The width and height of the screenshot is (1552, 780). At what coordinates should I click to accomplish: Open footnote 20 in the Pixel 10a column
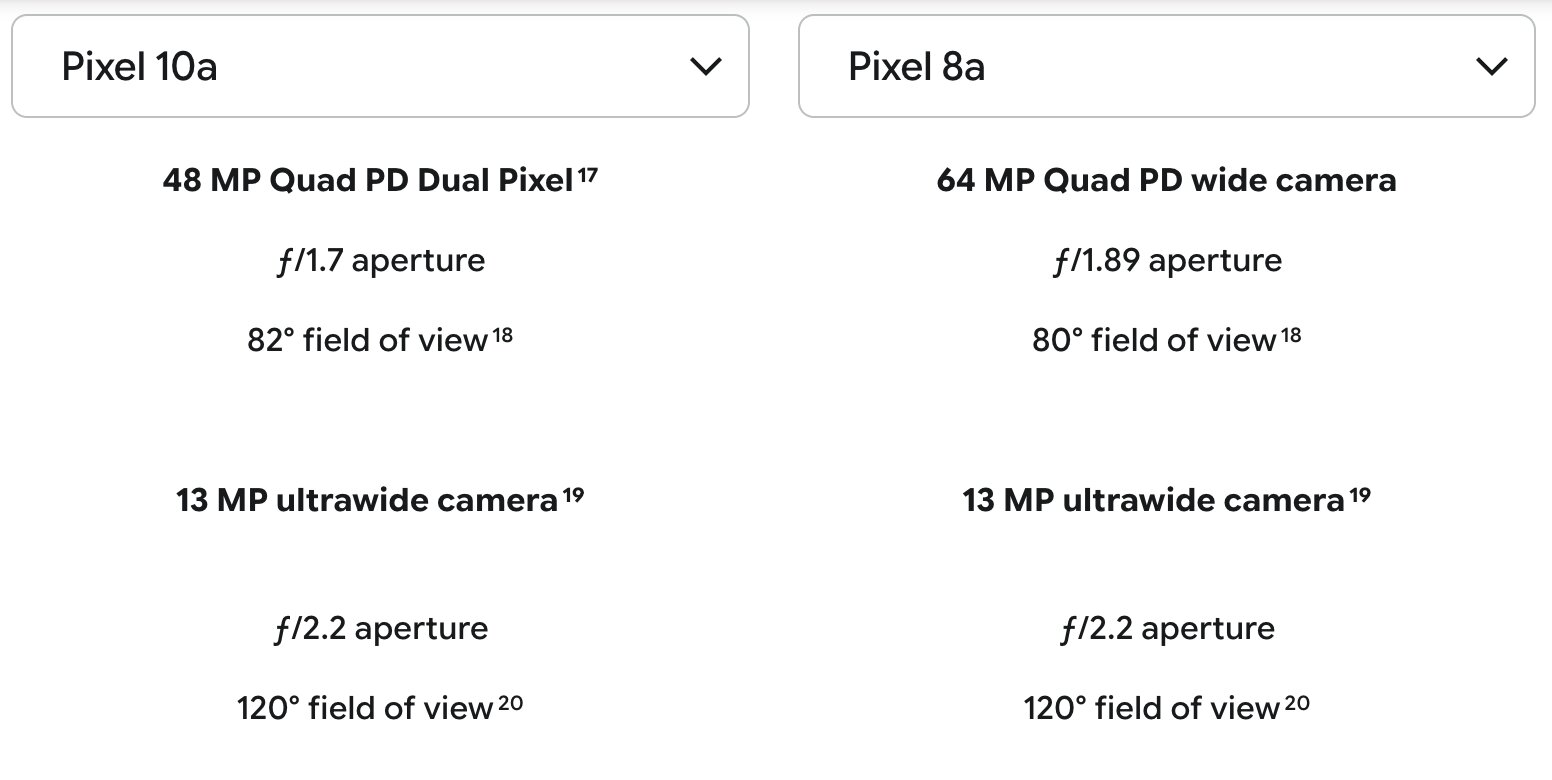pyautogui.click(x=510, y=702)
